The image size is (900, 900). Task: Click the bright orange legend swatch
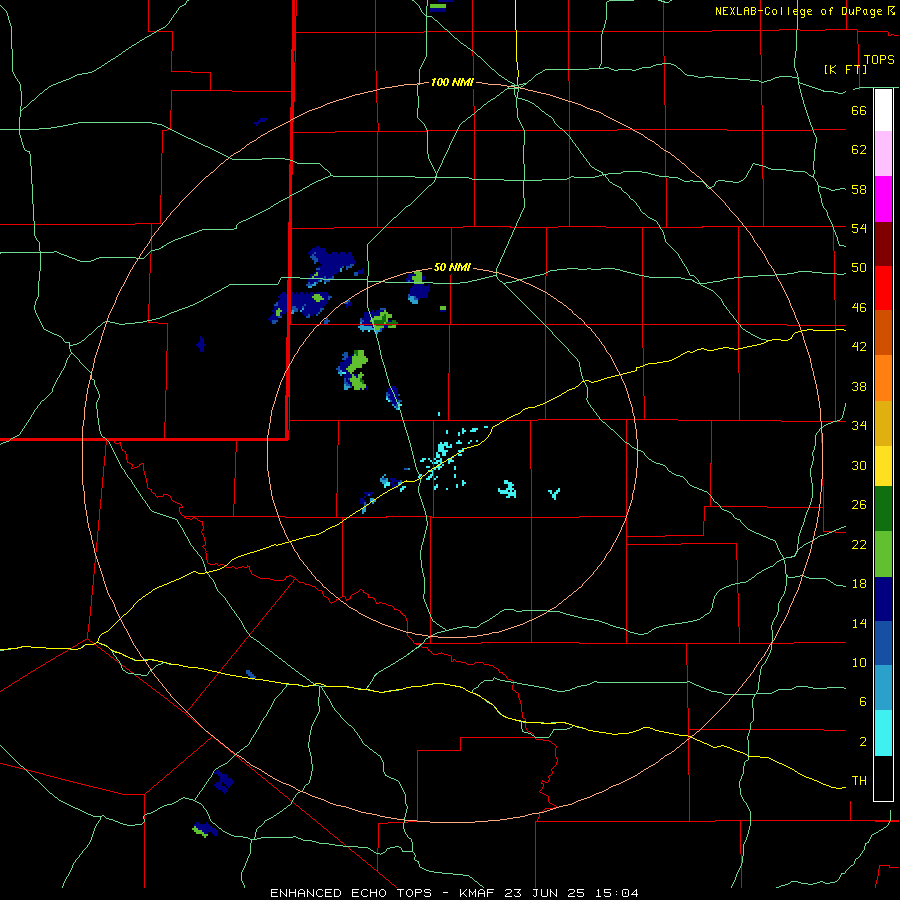tap(883, 378)
